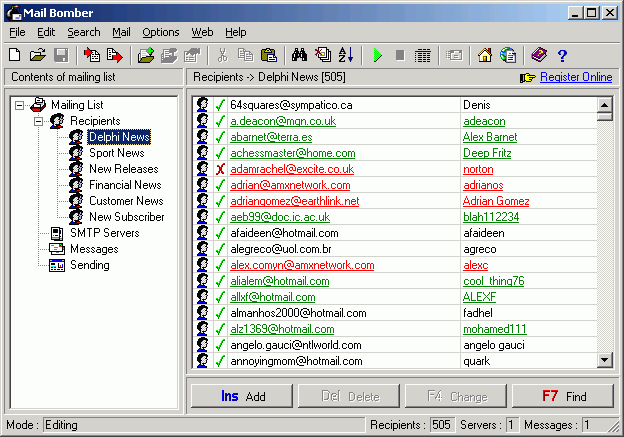Click the binoculars Find icon
Image resolution: width=624 pixels, height=437 pixels.
[x=298, y=55]
